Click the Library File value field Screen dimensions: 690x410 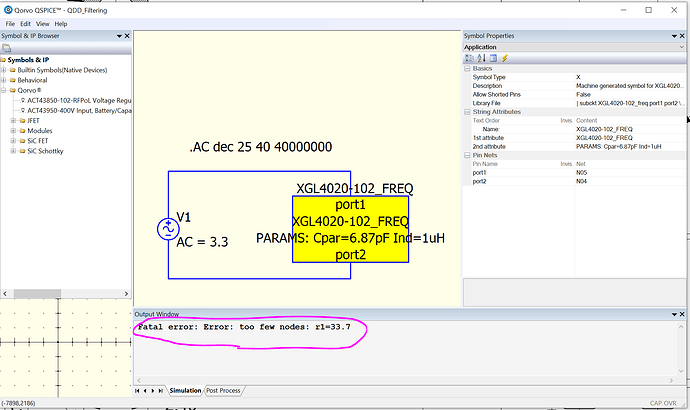(630, 103)
